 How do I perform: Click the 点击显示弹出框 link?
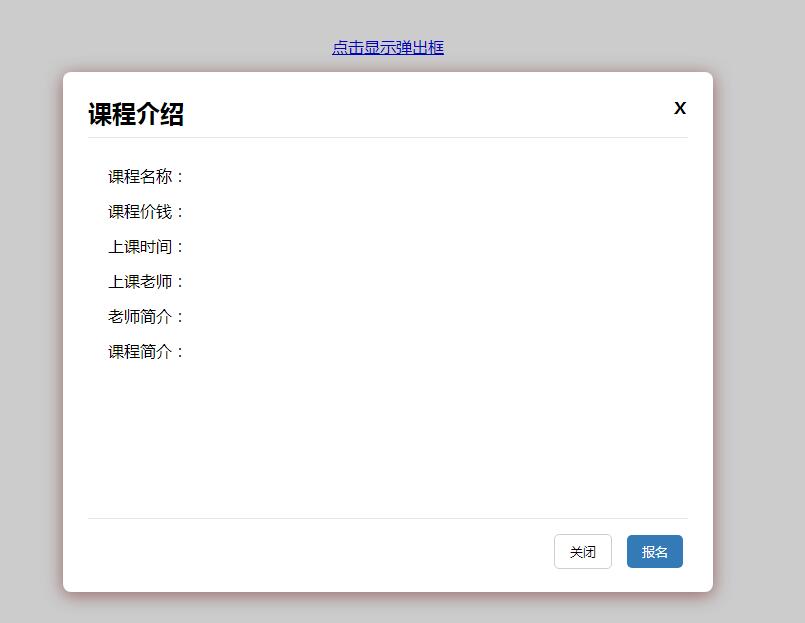pos(388,47)
